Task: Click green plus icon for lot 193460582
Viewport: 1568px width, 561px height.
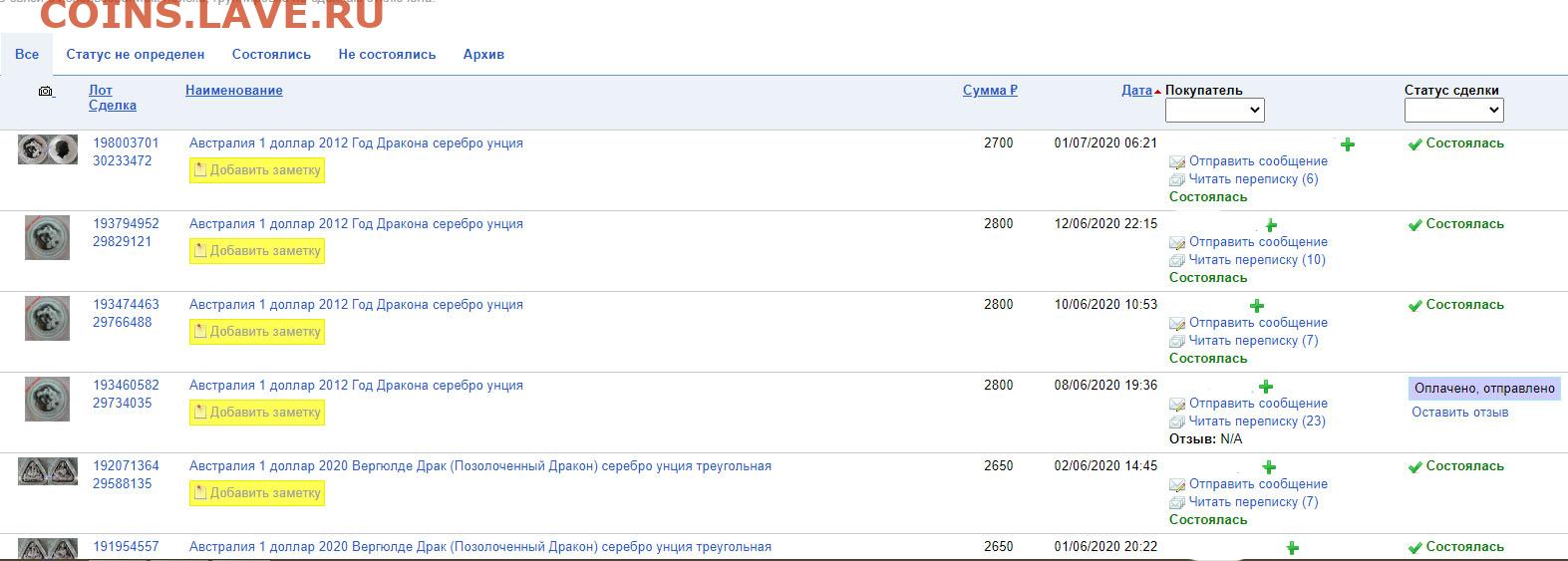Action: click(x=1266, y=387)
